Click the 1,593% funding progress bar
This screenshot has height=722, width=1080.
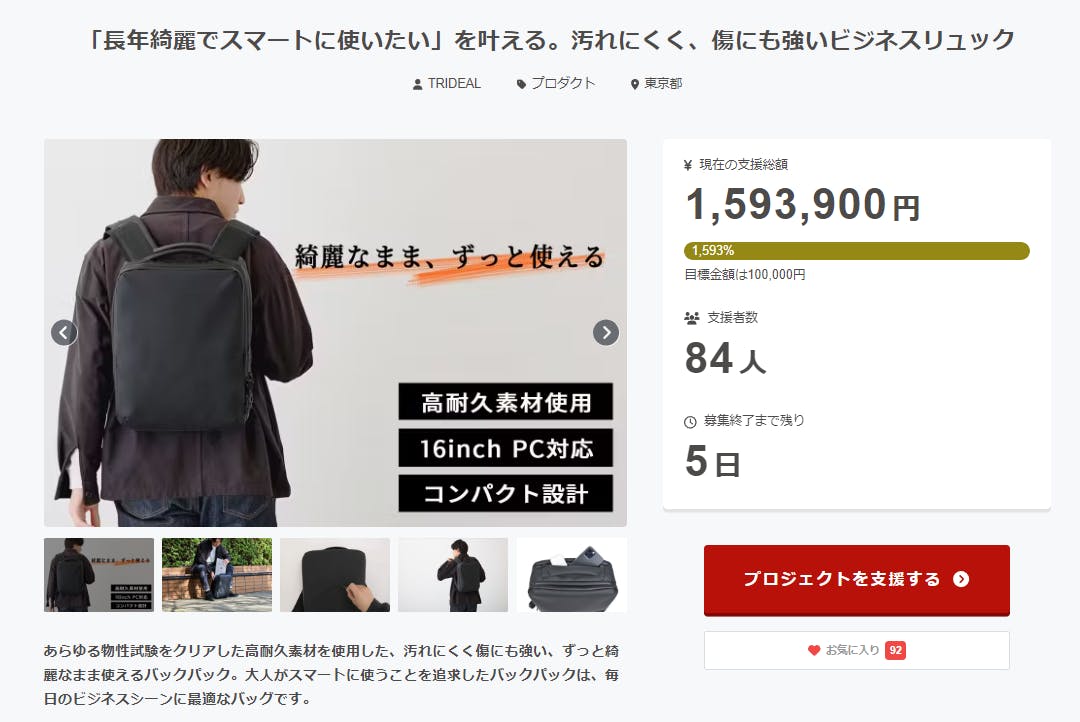click(x=857, y=251)
